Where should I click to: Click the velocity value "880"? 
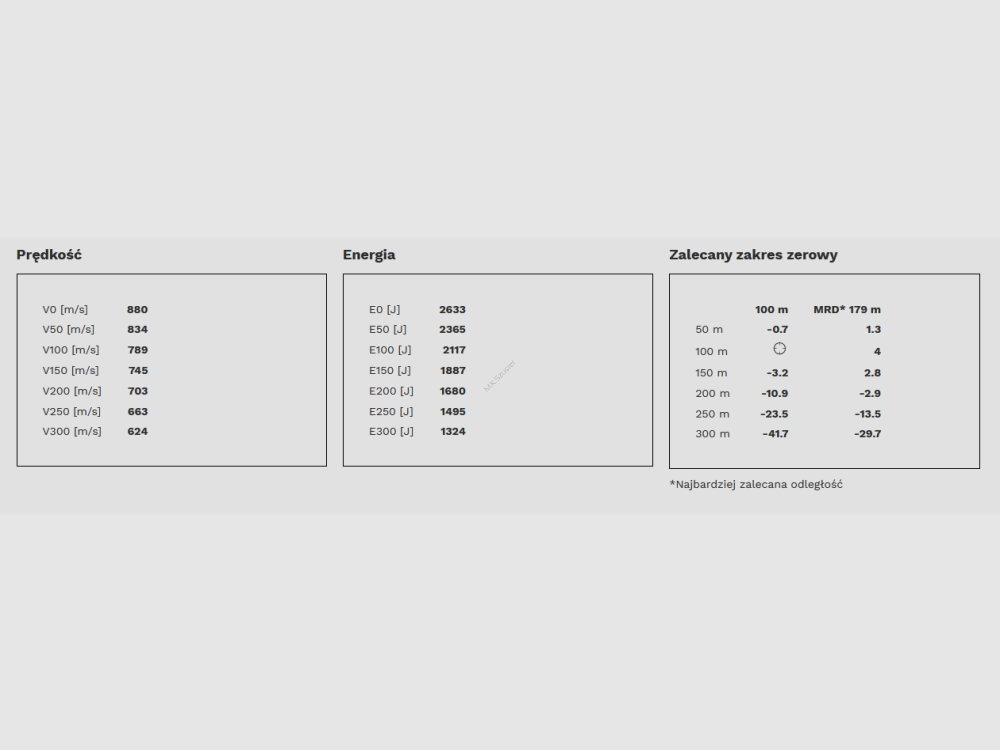[137, 310]
